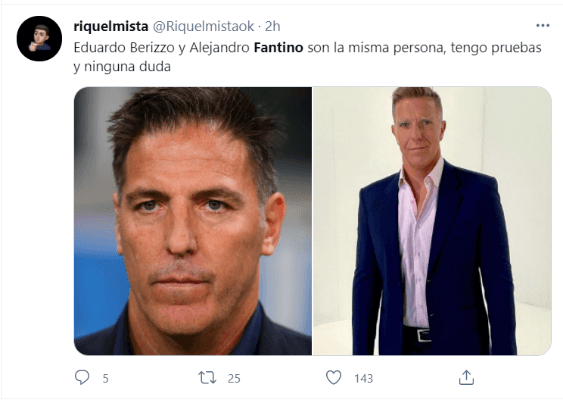Viewport: 563px width, 400px height.
Task: Open the @Riquelmistaok handle link
Action: (x=204, y=26)
